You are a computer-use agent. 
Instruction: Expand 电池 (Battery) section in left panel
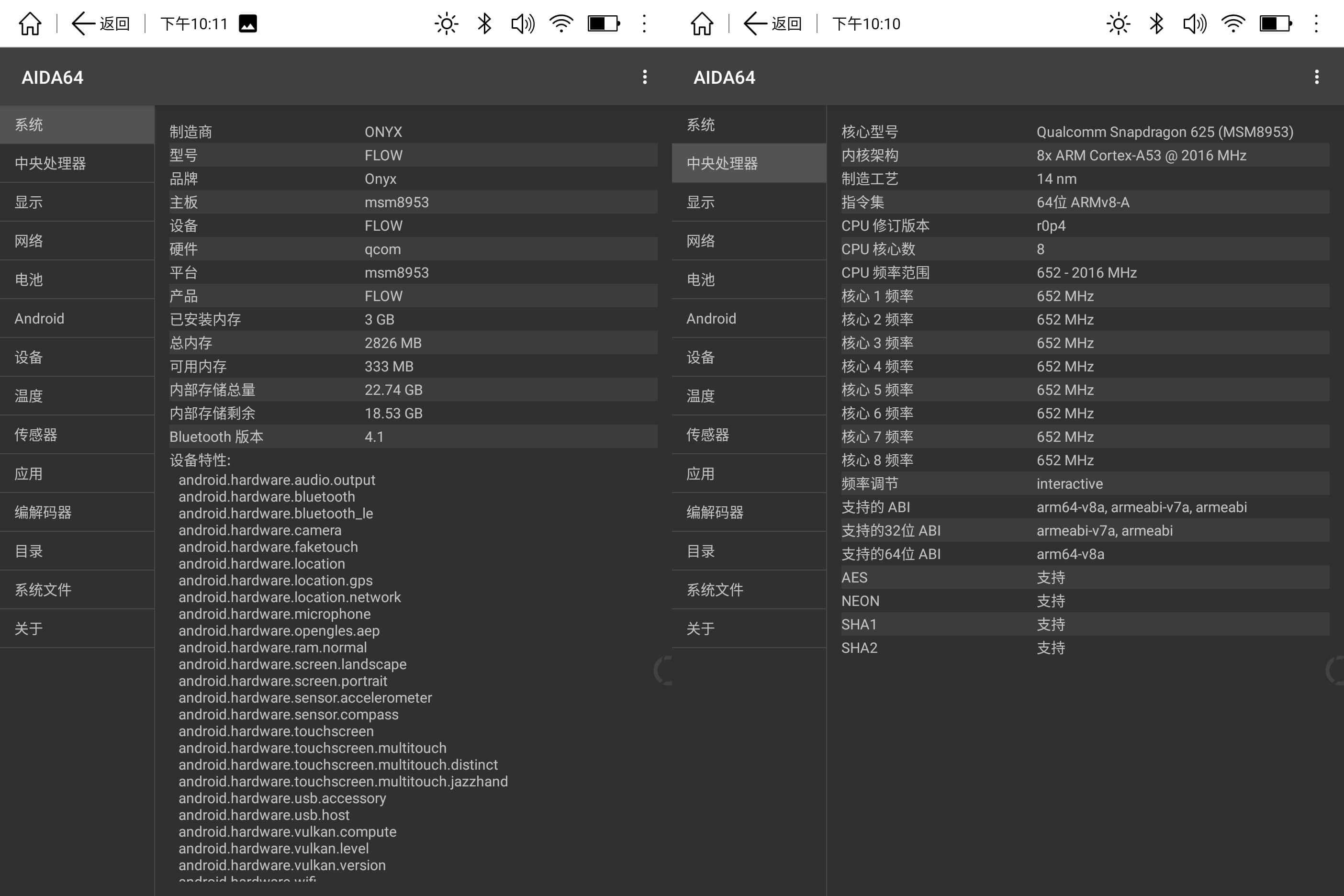click(76, 279)
